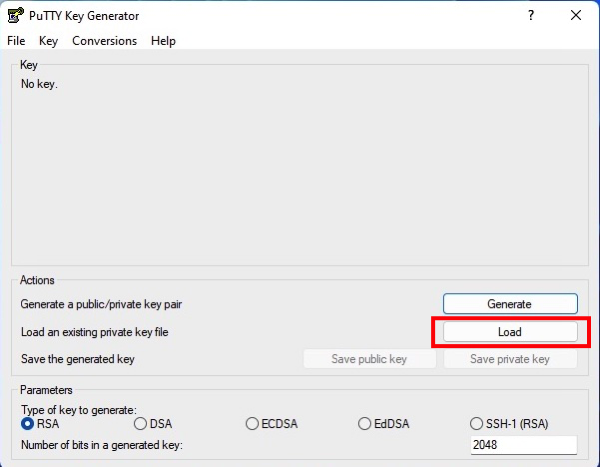Click the question mark help button
Viewport: 600px width, 467px height.
[531, 16]
